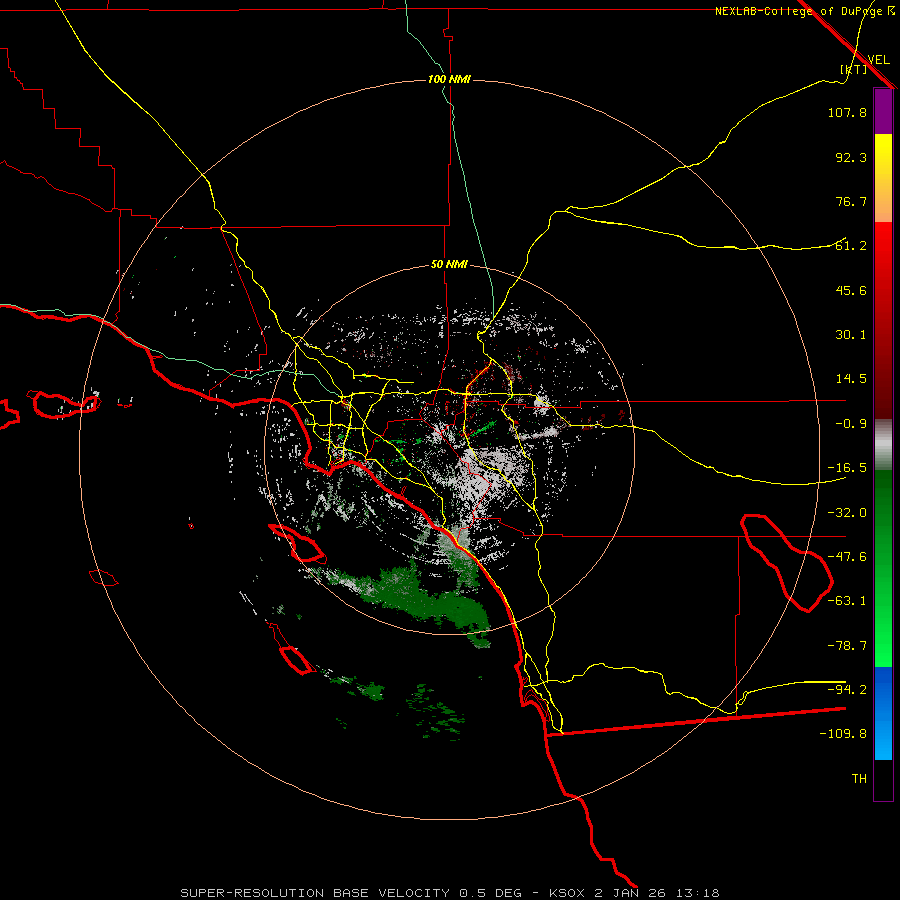
Task: Click the -78.7 velocity scale value
Action: coord(847,646)
